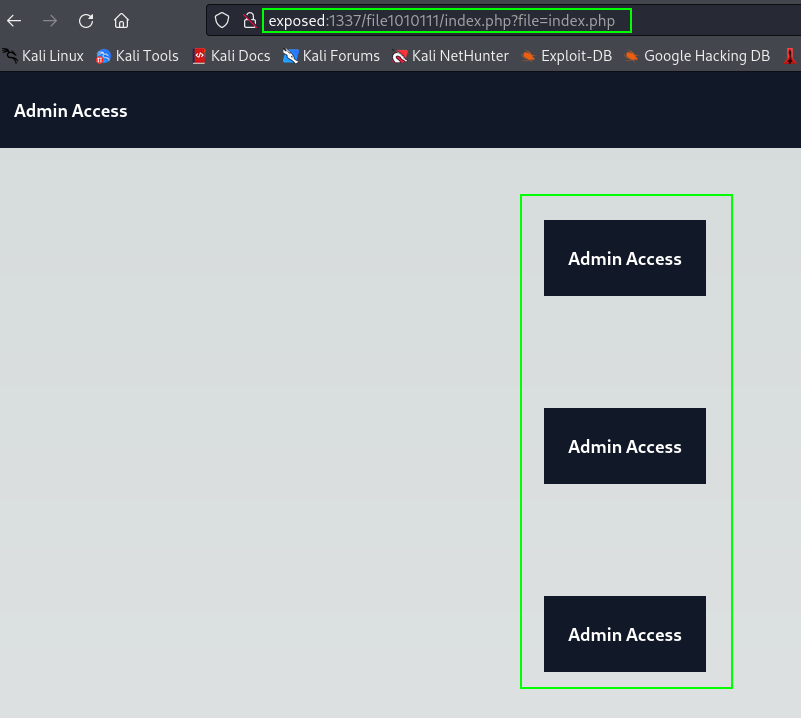The width and height of the screenshot is (801, 718).
Task: Open the Kali Tools bookmark
Action: tap(137, 56)
